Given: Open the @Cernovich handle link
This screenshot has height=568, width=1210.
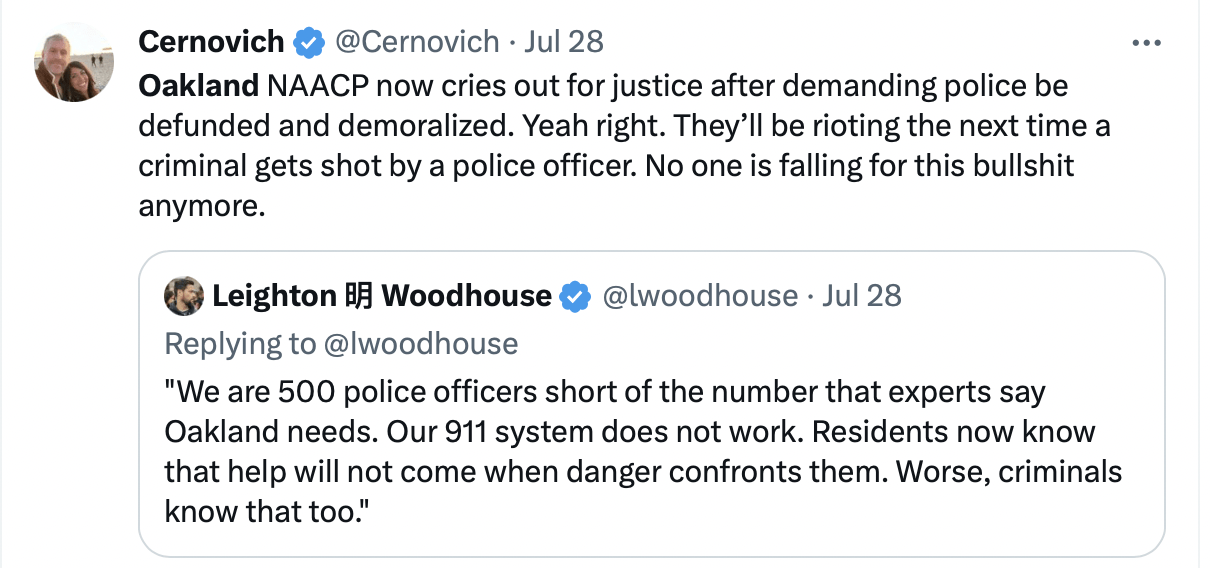Looking at the screenshot, I should pos(416,41).
